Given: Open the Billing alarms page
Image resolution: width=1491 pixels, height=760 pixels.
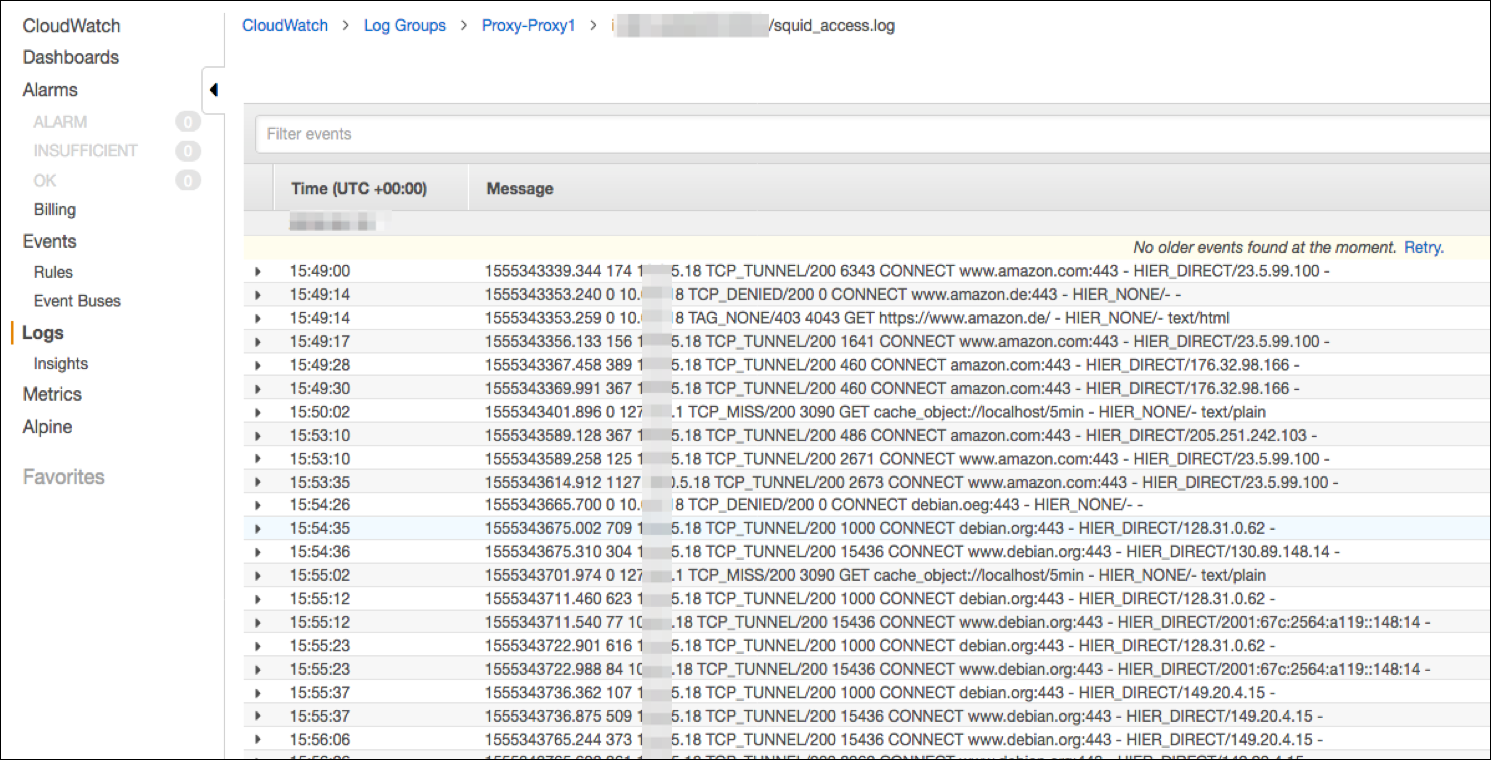Looking at the screenshot, I should click(x=54, y=209).
